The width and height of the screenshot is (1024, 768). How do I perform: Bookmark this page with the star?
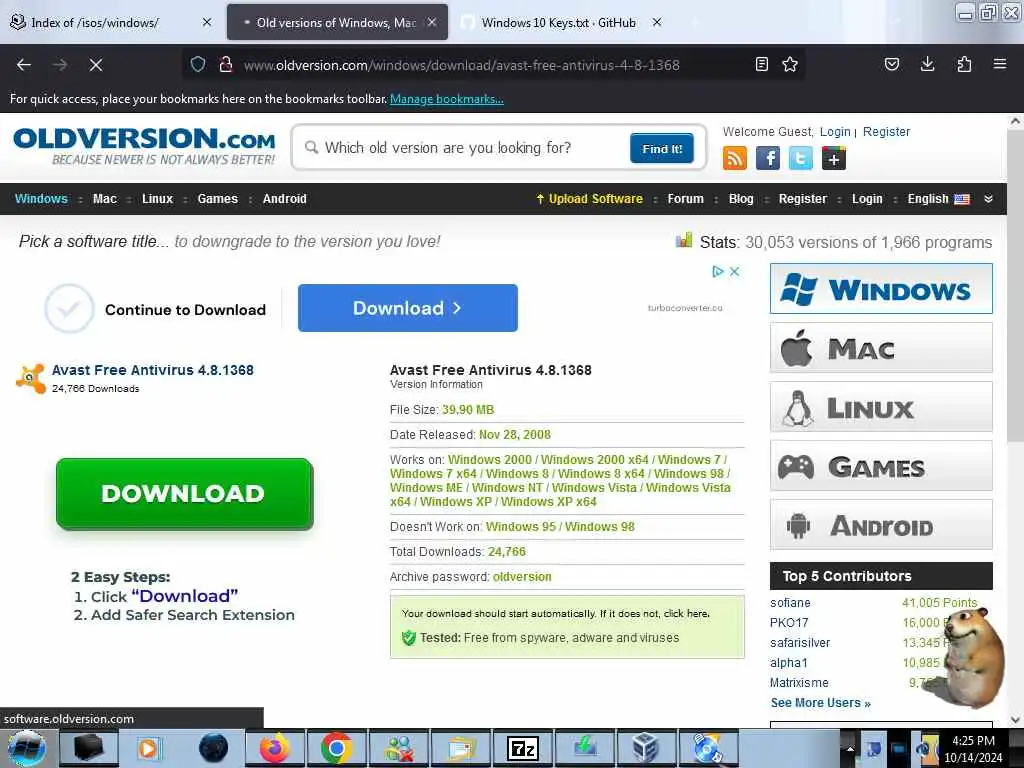[x=790, y=64]
